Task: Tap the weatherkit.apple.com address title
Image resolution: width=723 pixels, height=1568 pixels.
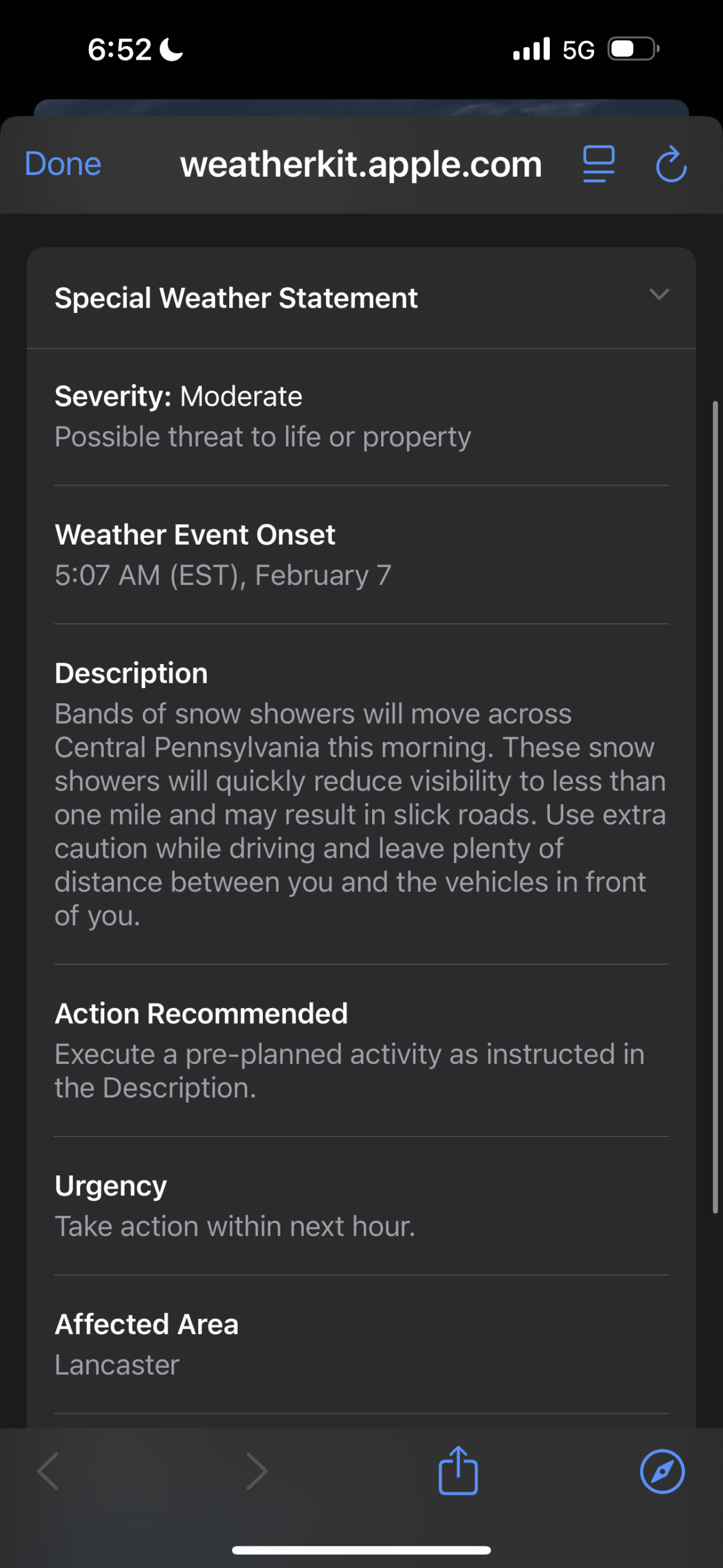Action: click(x=361, y=165)
